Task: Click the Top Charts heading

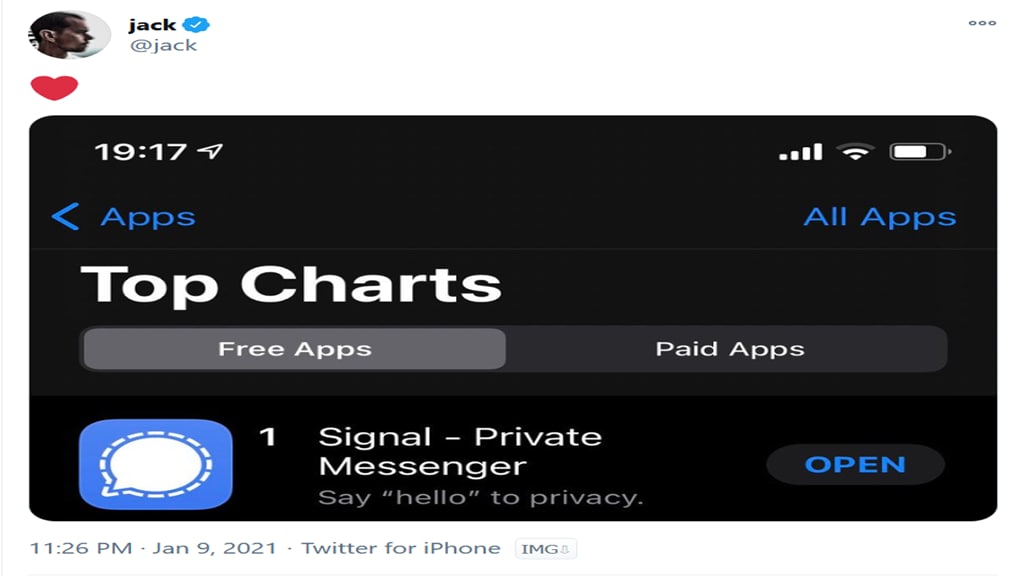Action: coord(291,284)
